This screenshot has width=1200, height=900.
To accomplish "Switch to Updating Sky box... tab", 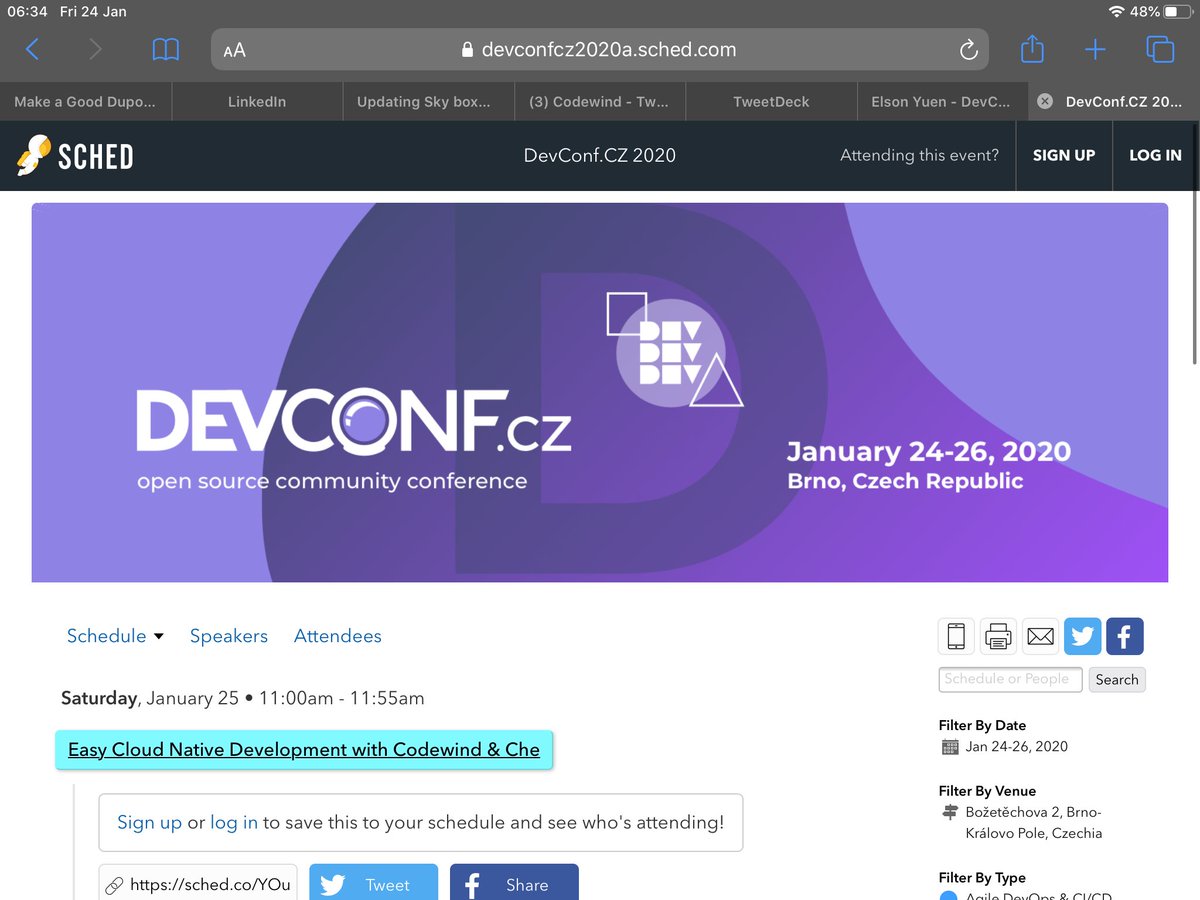I will point(428,101).
